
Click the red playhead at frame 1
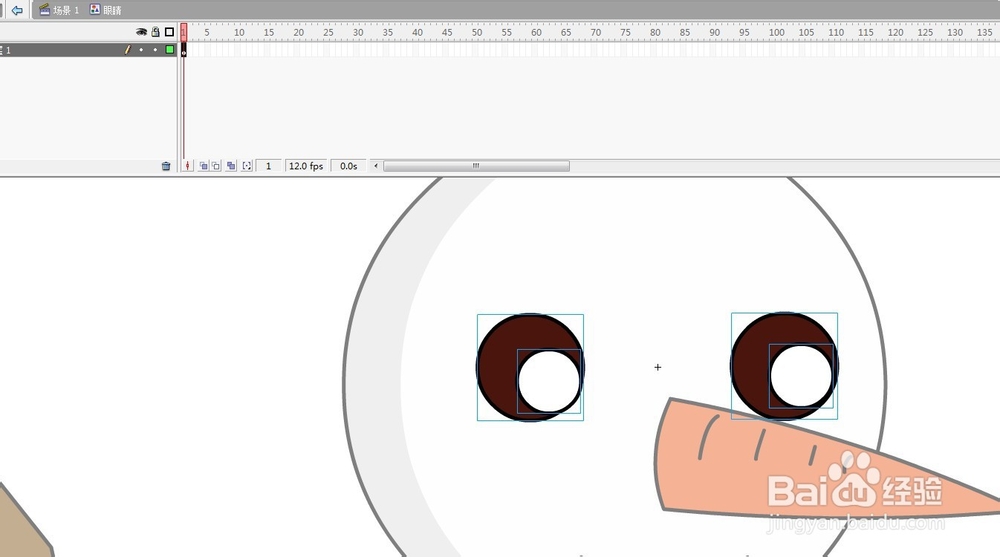pyautogui.click(x=184, y=32)
